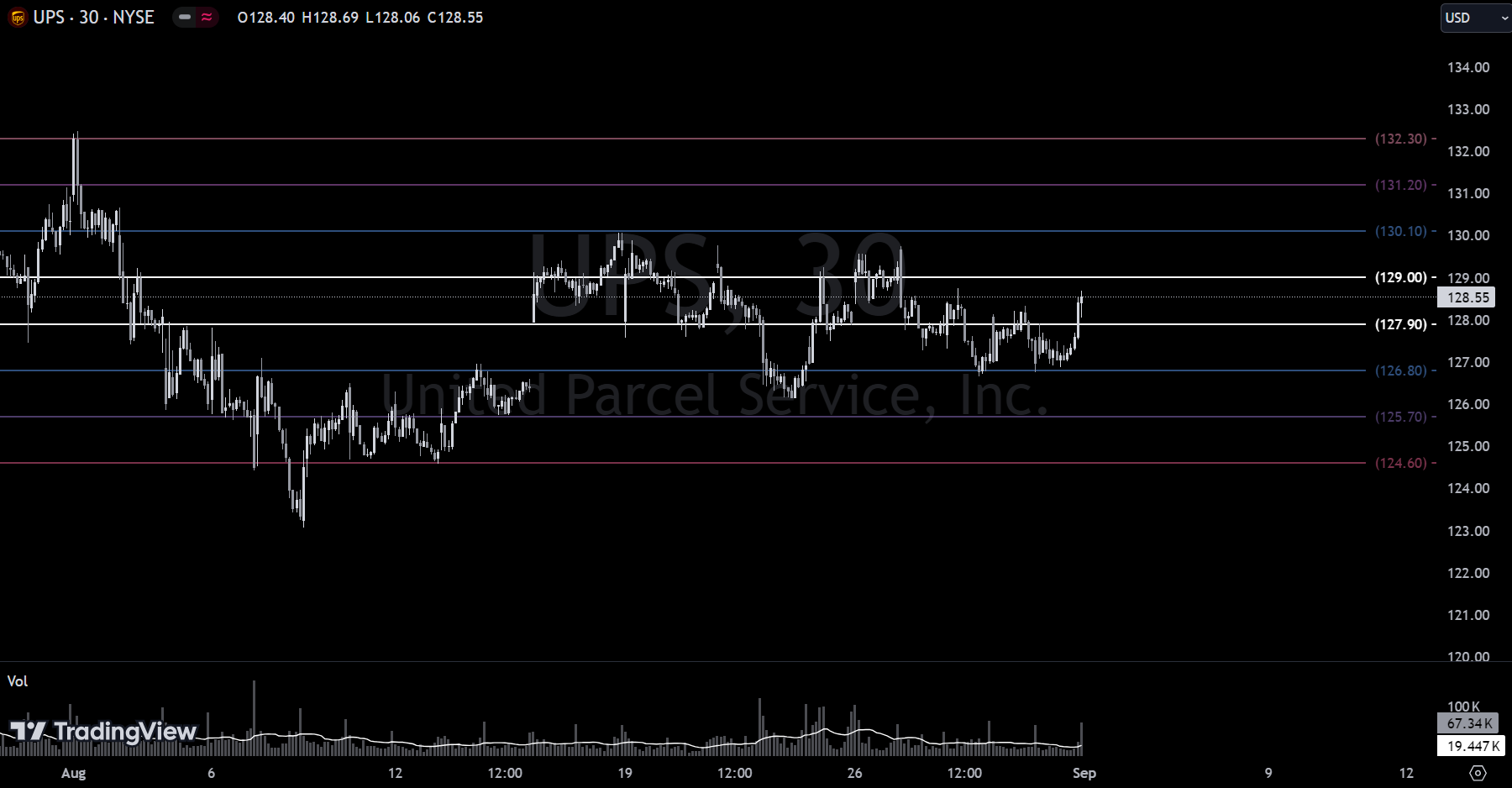The image size is (1512, 788).
Task: Select the (132.30) horizontal line label
Action: coord(1401,139)
